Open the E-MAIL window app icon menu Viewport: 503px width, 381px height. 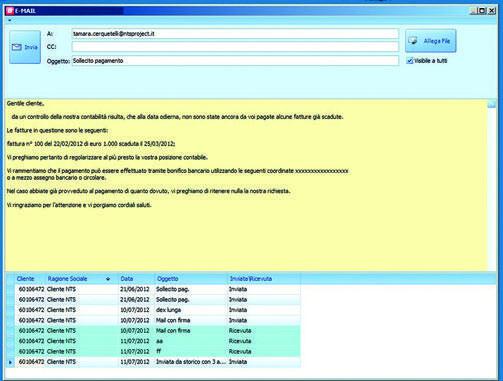point(10,11)
